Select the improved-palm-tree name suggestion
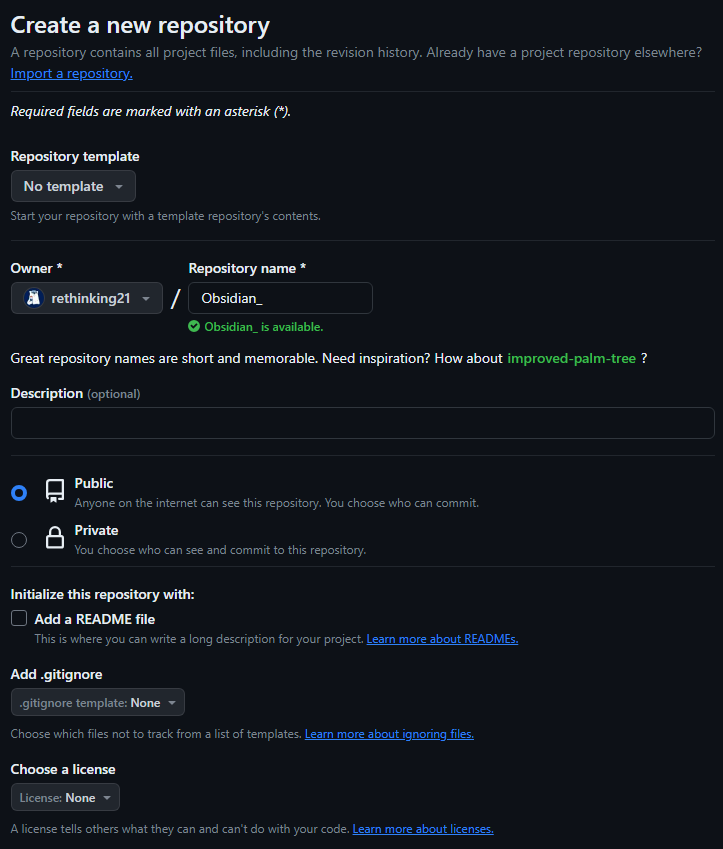 (571, 358)
